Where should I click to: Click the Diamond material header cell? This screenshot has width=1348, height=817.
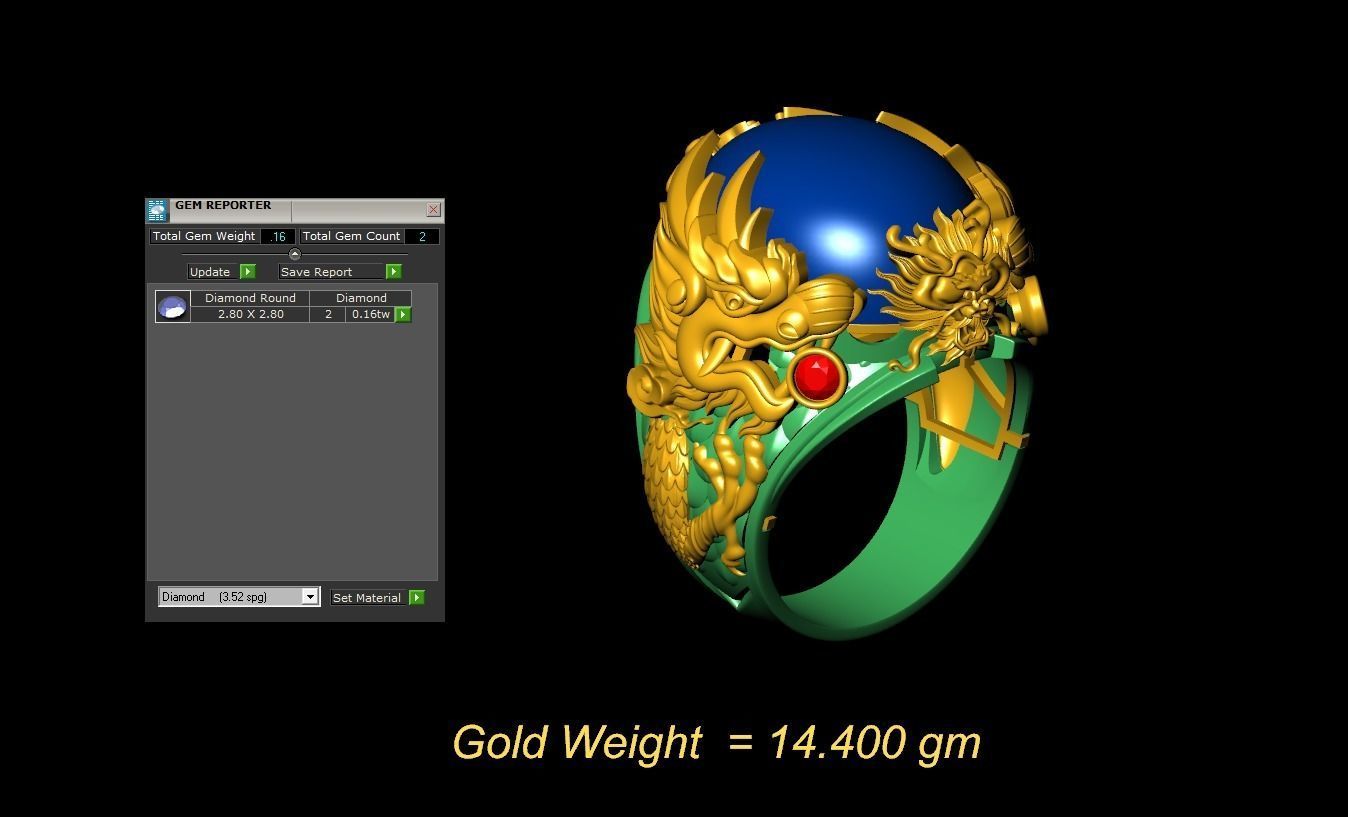click(x=361, y=298)
